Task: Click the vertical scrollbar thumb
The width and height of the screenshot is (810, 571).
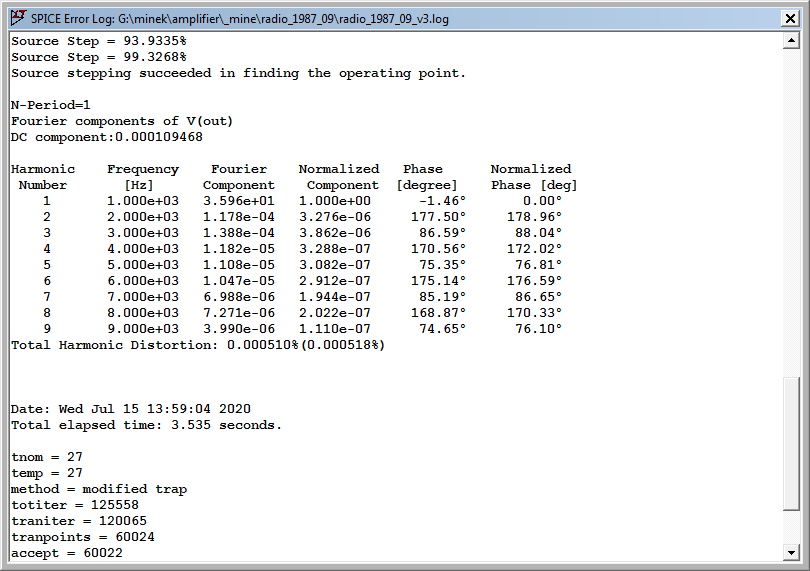Action: point(791,444)
